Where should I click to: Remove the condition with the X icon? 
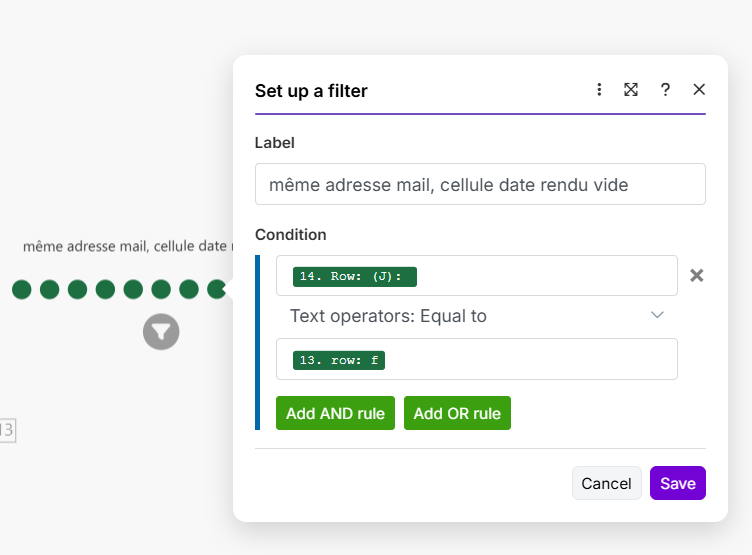(x=697, y=275)
